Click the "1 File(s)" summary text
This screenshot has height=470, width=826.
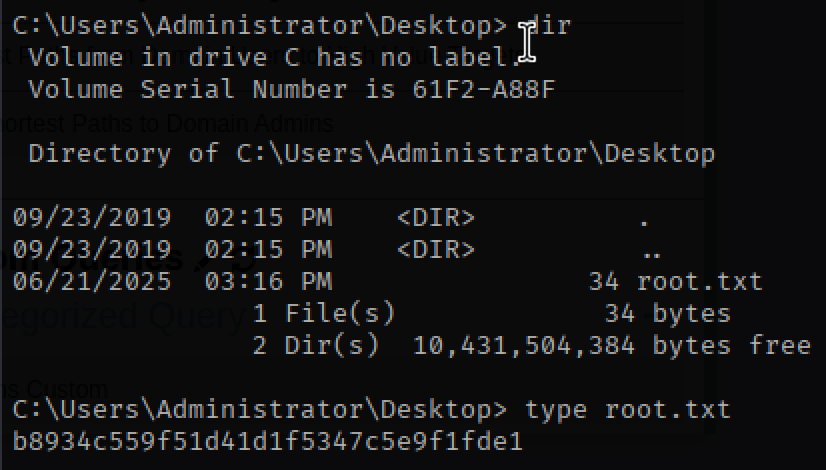click(x=323, y=314)
